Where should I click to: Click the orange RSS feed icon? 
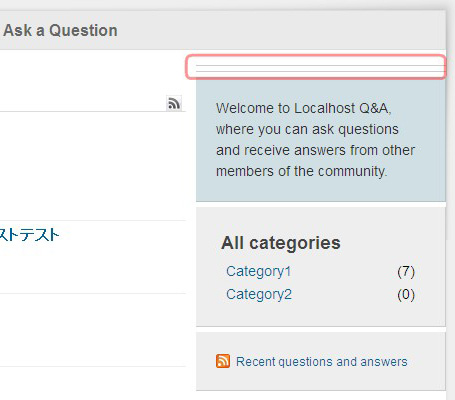pos(223,361)
